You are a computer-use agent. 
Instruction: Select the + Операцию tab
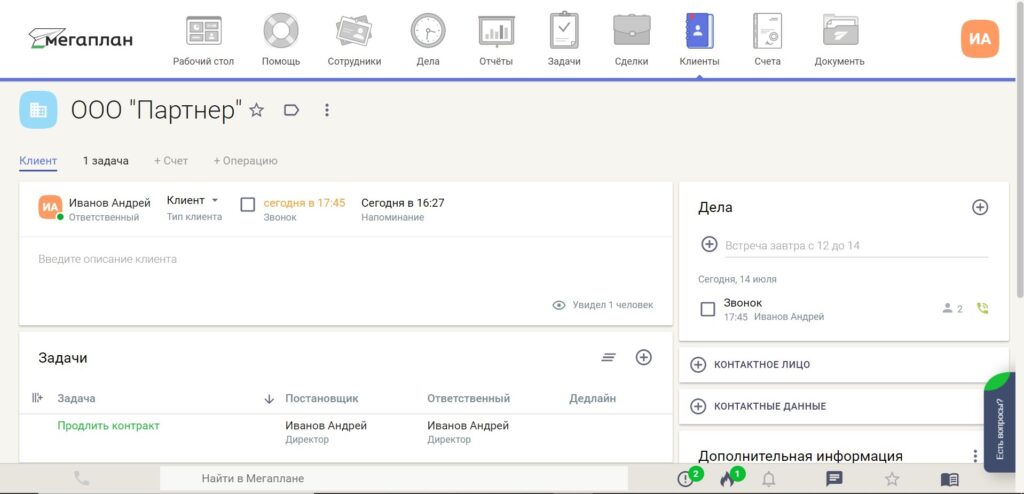246,161
